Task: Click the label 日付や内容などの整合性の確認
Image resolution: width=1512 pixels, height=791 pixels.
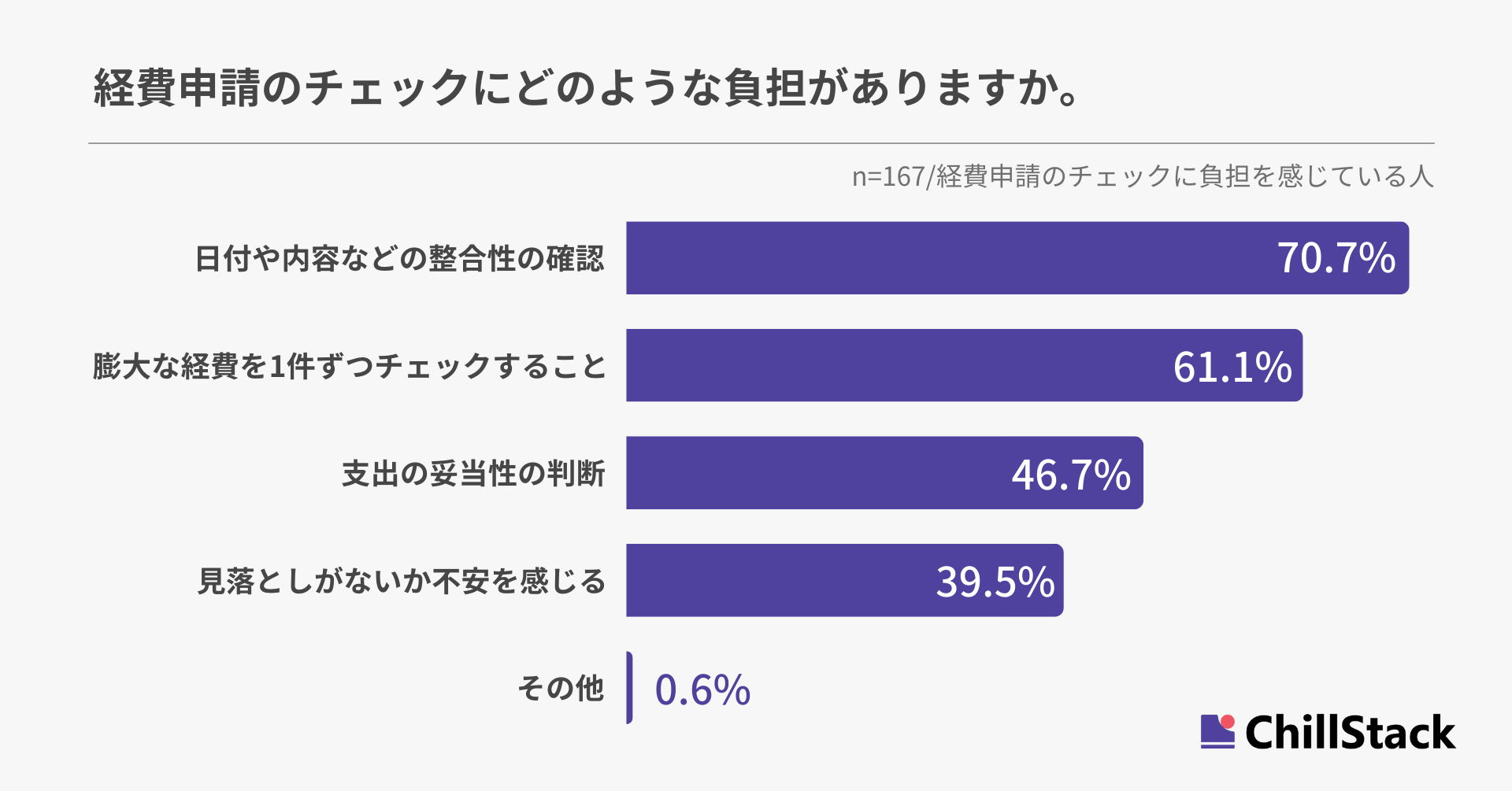Action: coord(399,259)
